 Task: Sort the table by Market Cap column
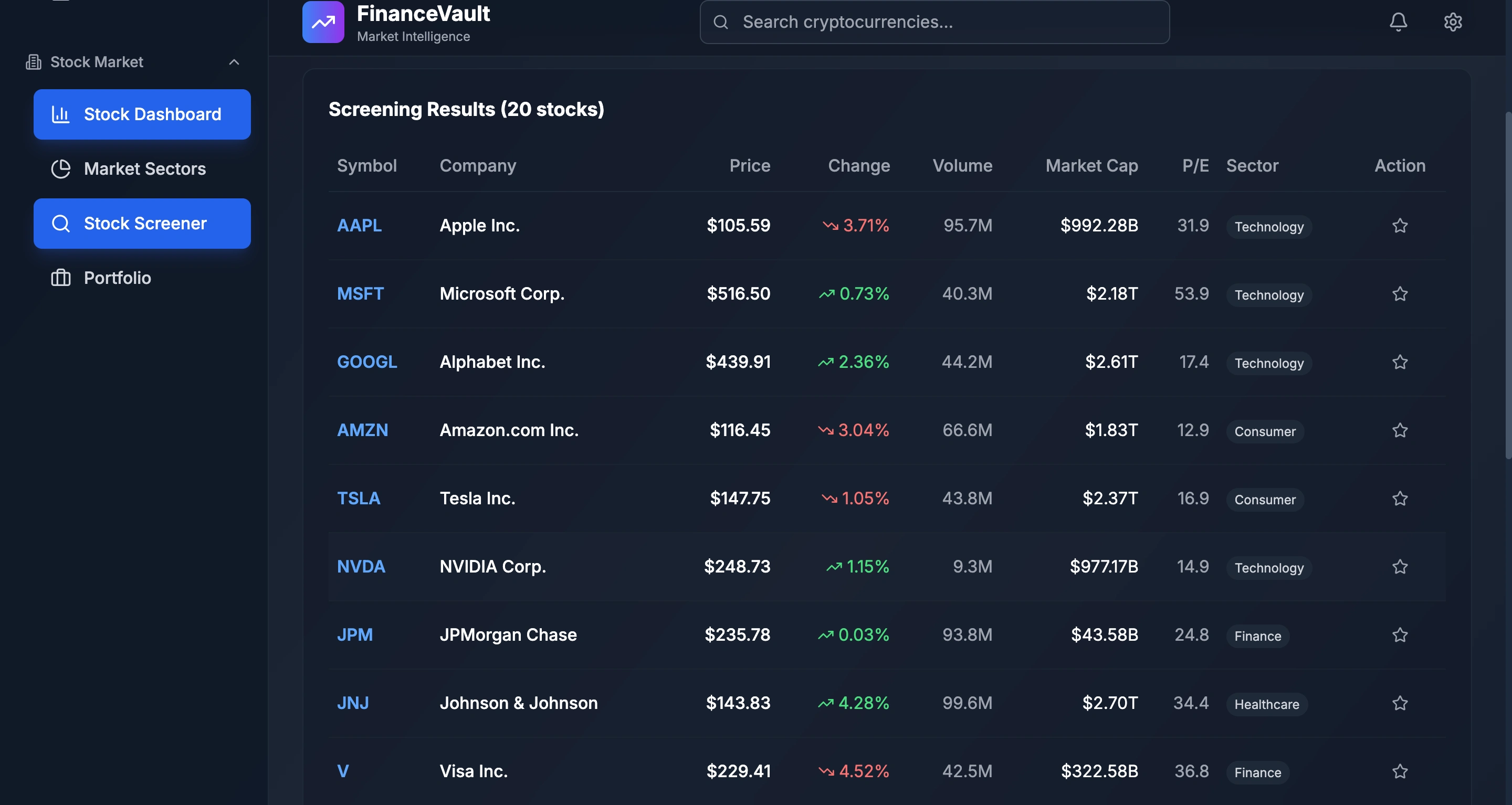pos(1091,165)
